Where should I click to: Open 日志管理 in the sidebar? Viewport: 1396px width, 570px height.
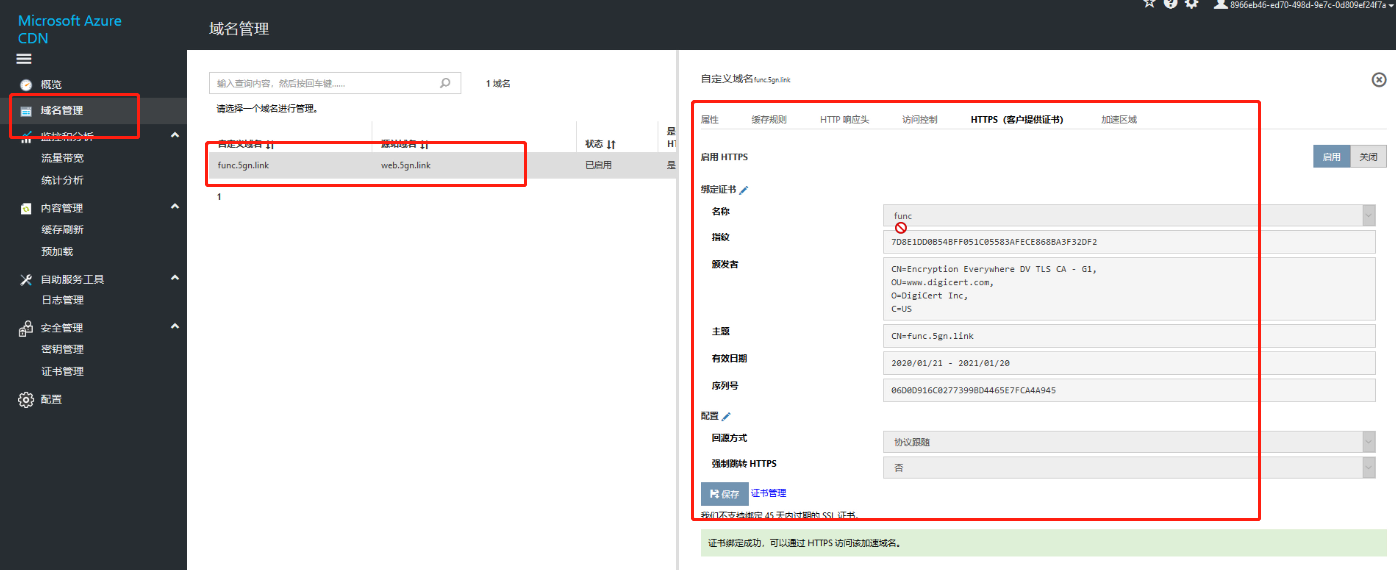coord(62,300)
